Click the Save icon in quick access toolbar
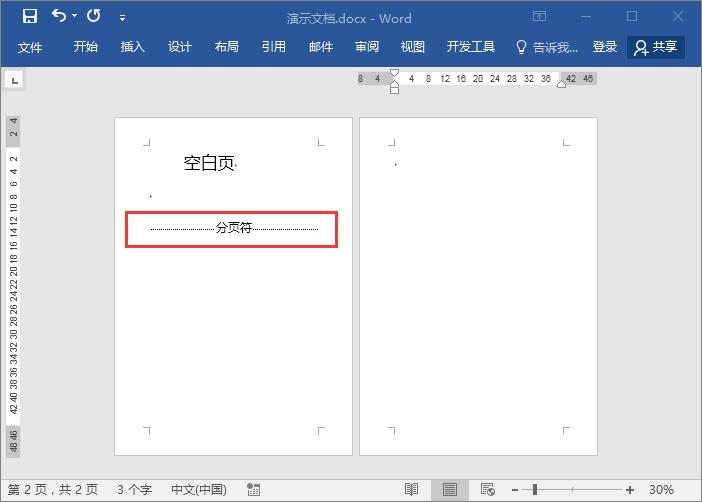 tap(30, 16)
